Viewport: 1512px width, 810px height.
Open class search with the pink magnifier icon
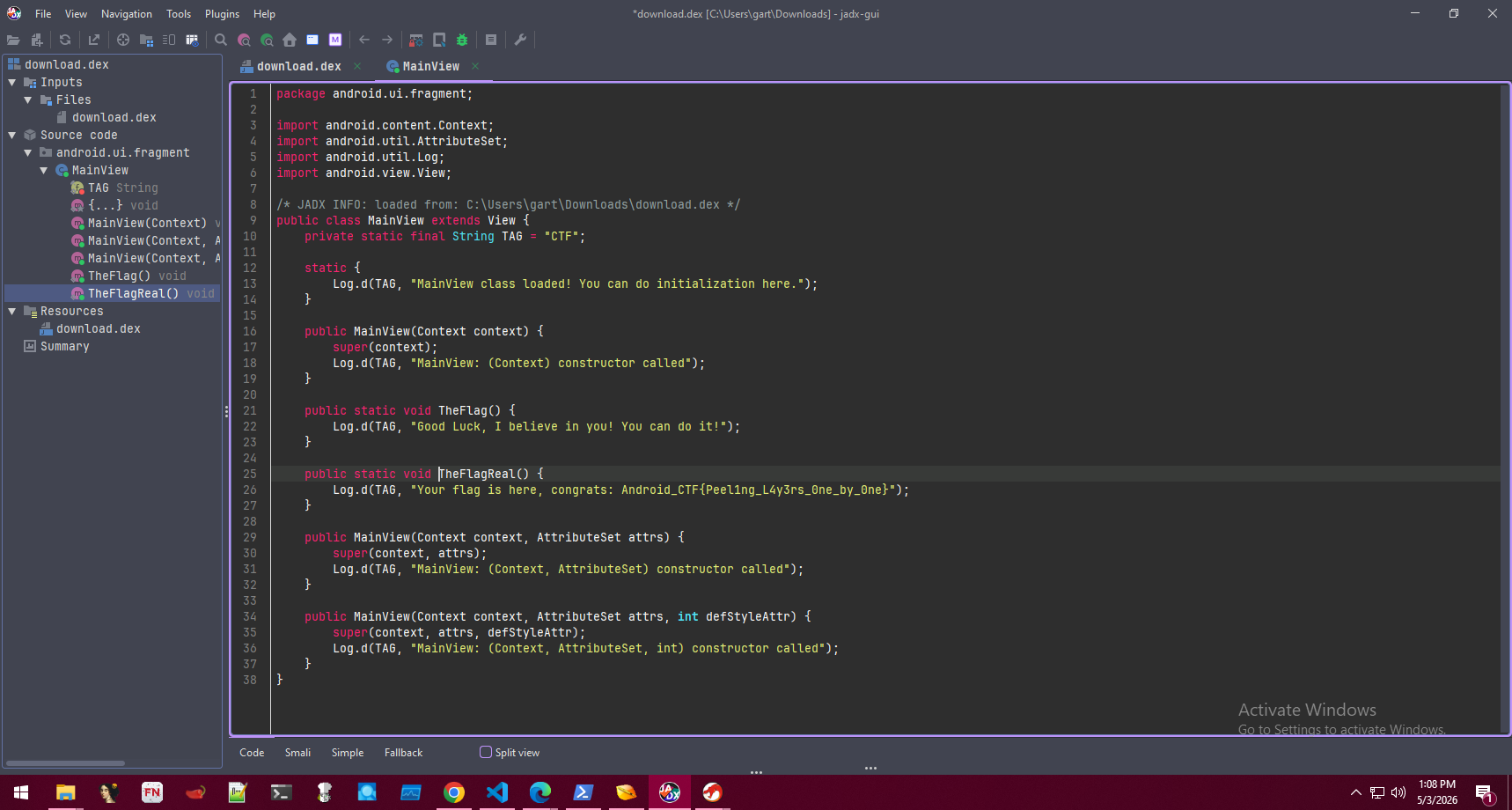point(244,40)
